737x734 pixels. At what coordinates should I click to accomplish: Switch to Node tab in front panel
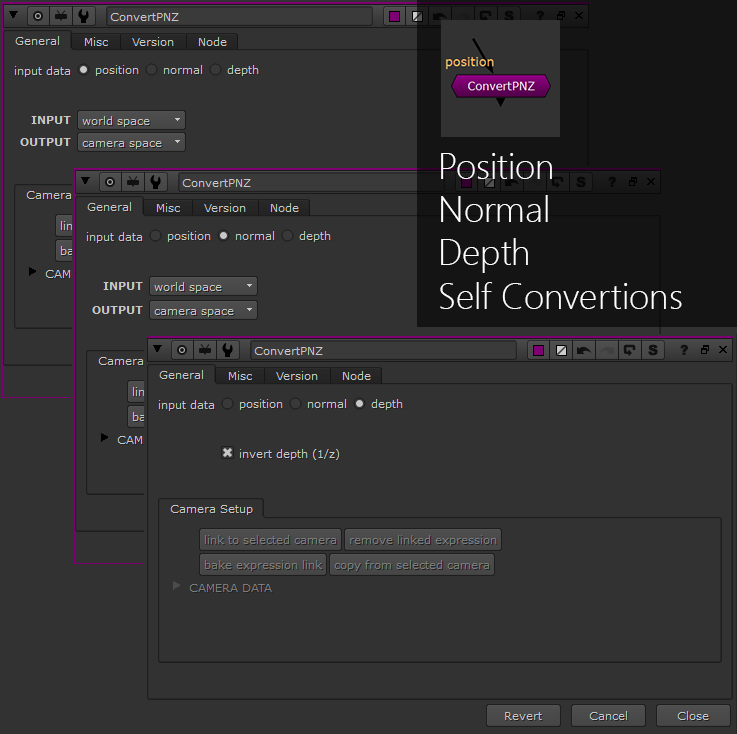(356, 376)
